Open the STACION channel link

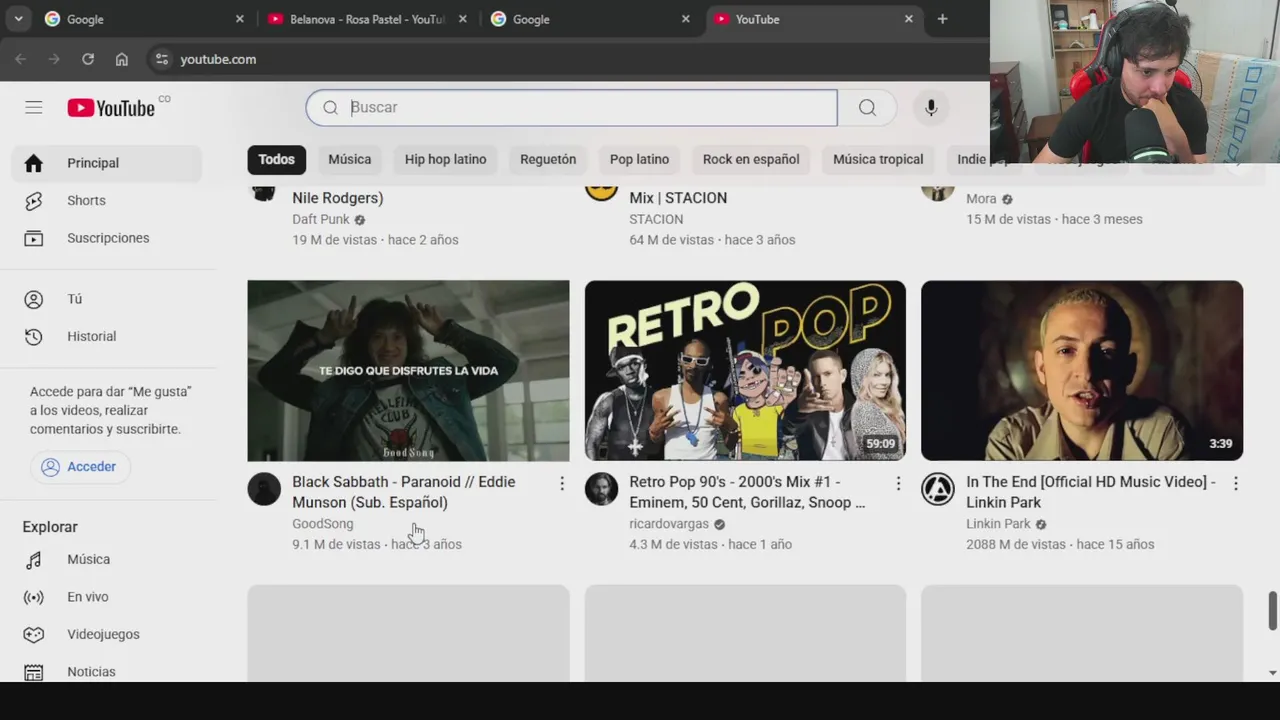coord(656,219)
